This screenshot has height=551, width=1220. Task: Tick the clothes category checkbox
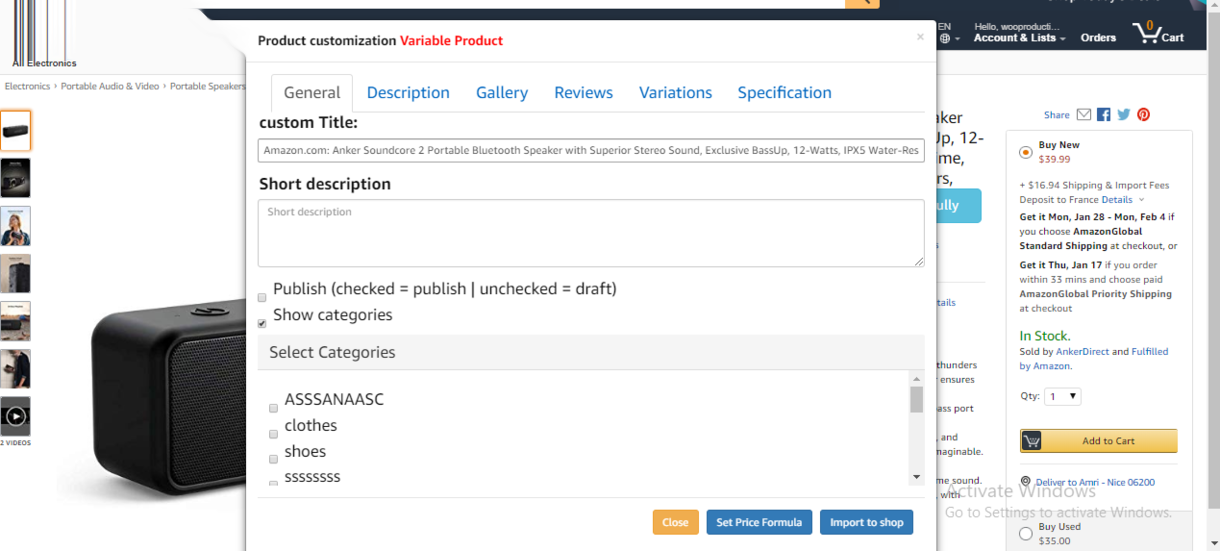coord(273,434)
